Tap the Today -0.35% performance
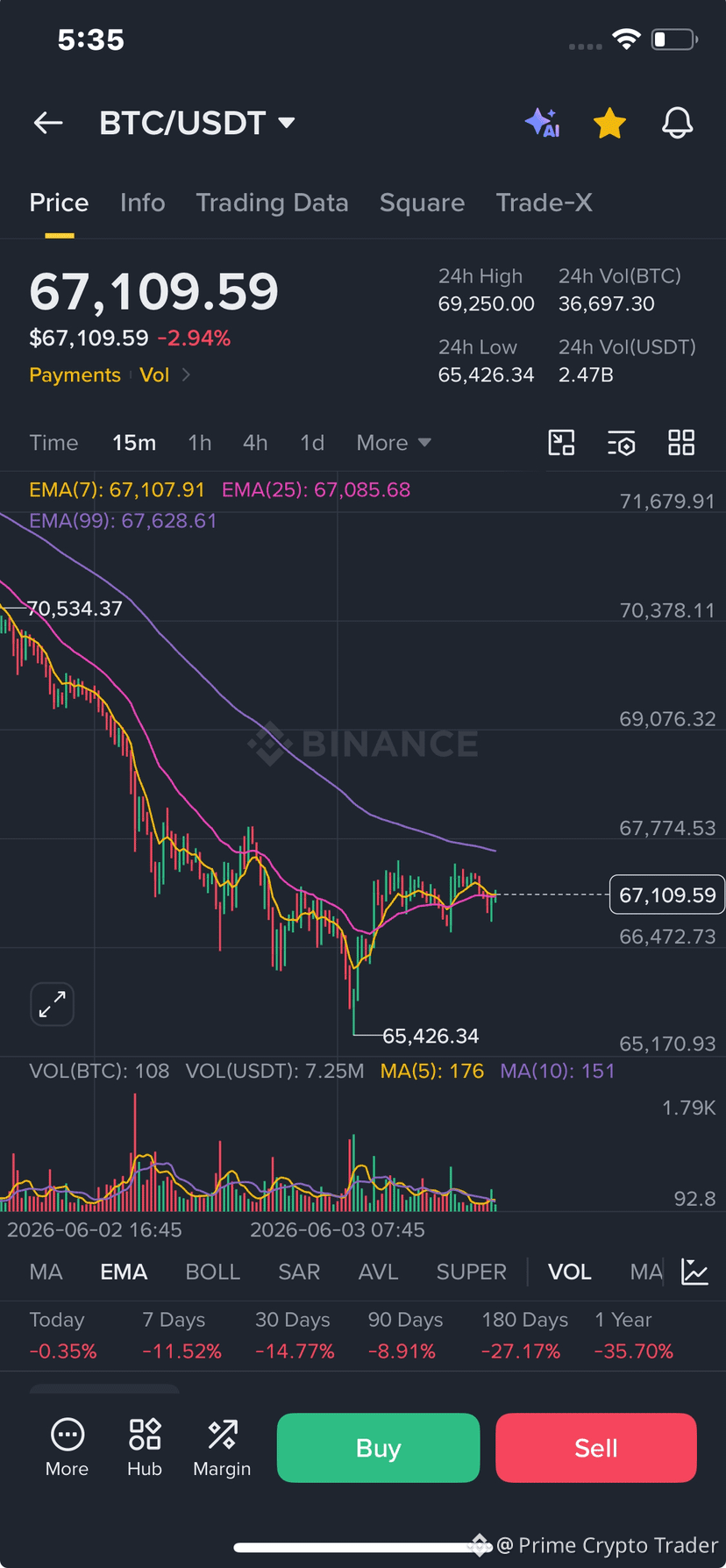The height and width of the screenshot is (1568, 726). (x=63, y=1336)
